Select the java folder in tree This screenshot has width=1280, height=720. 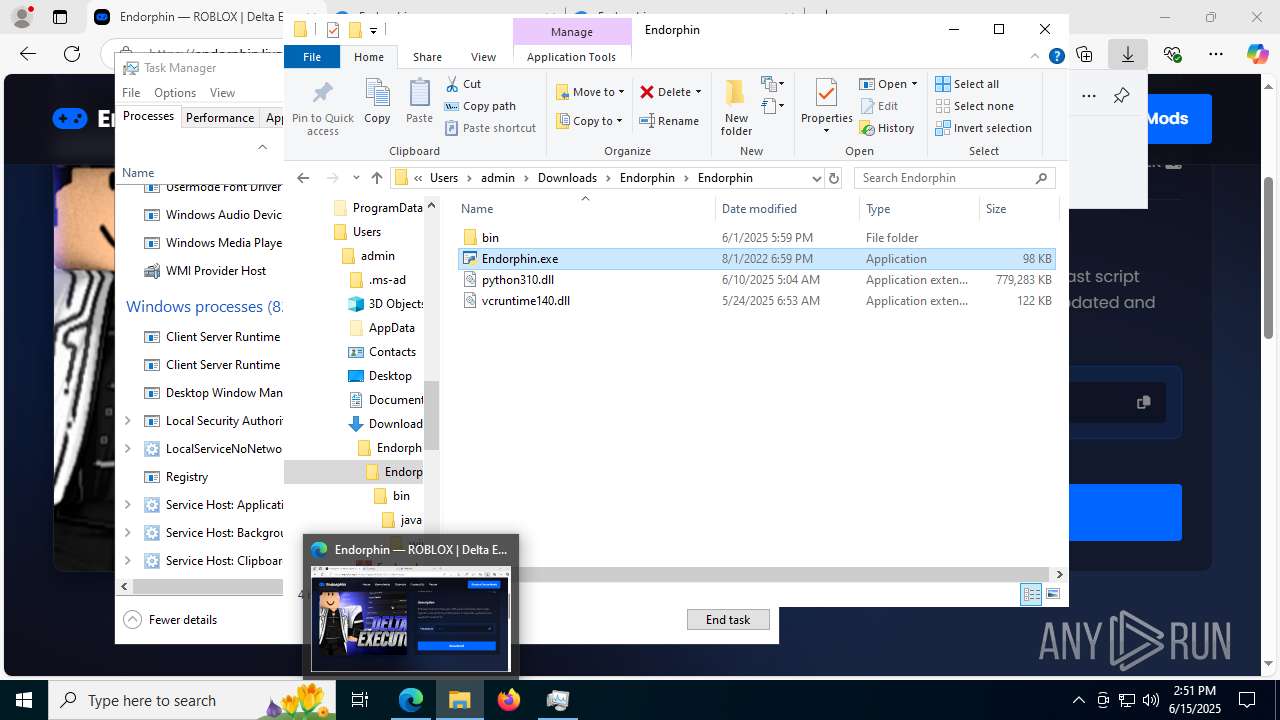[401, 520]
